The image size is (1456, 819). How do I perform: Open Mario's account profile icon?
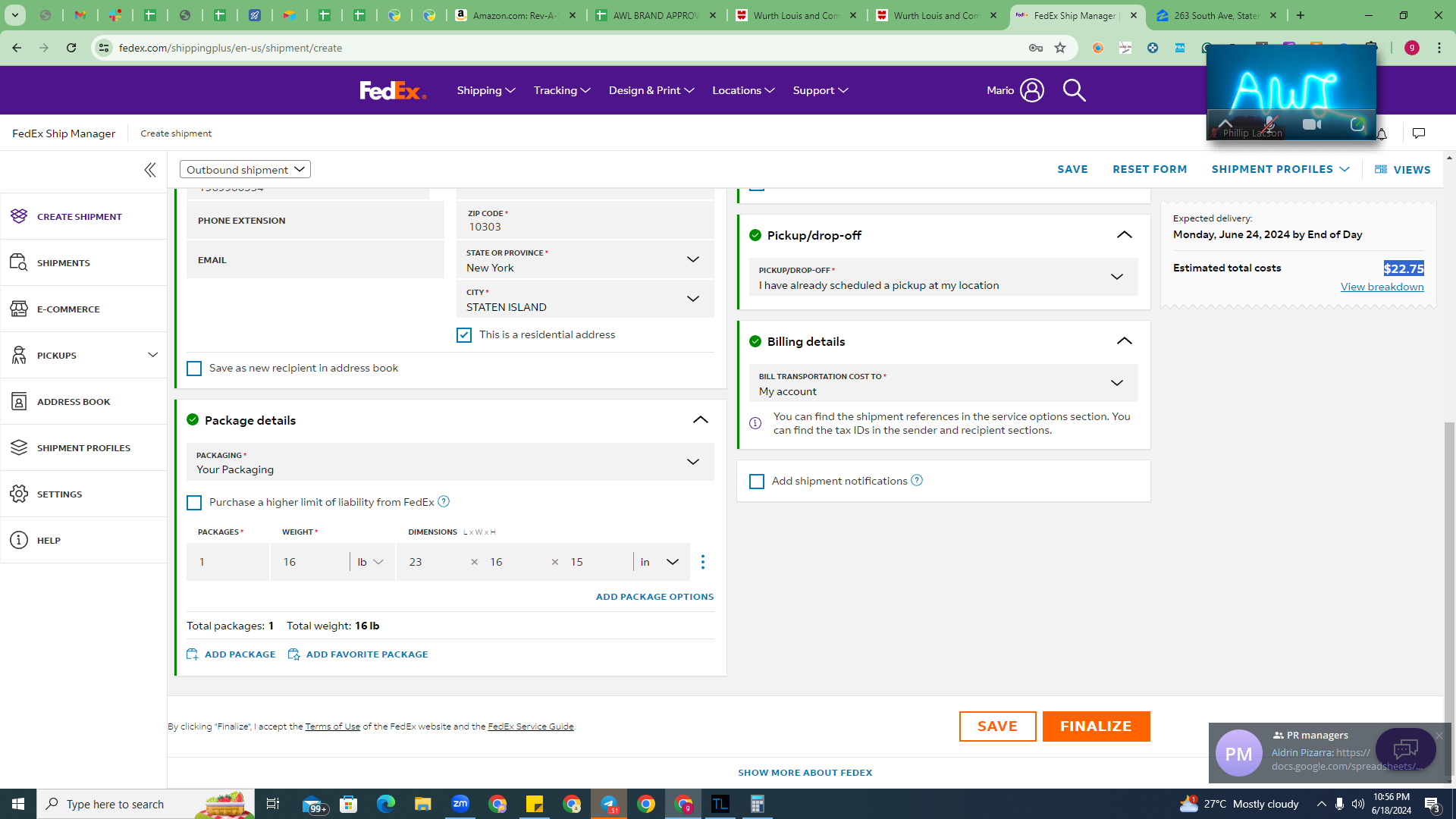[x=1032, y=90]
